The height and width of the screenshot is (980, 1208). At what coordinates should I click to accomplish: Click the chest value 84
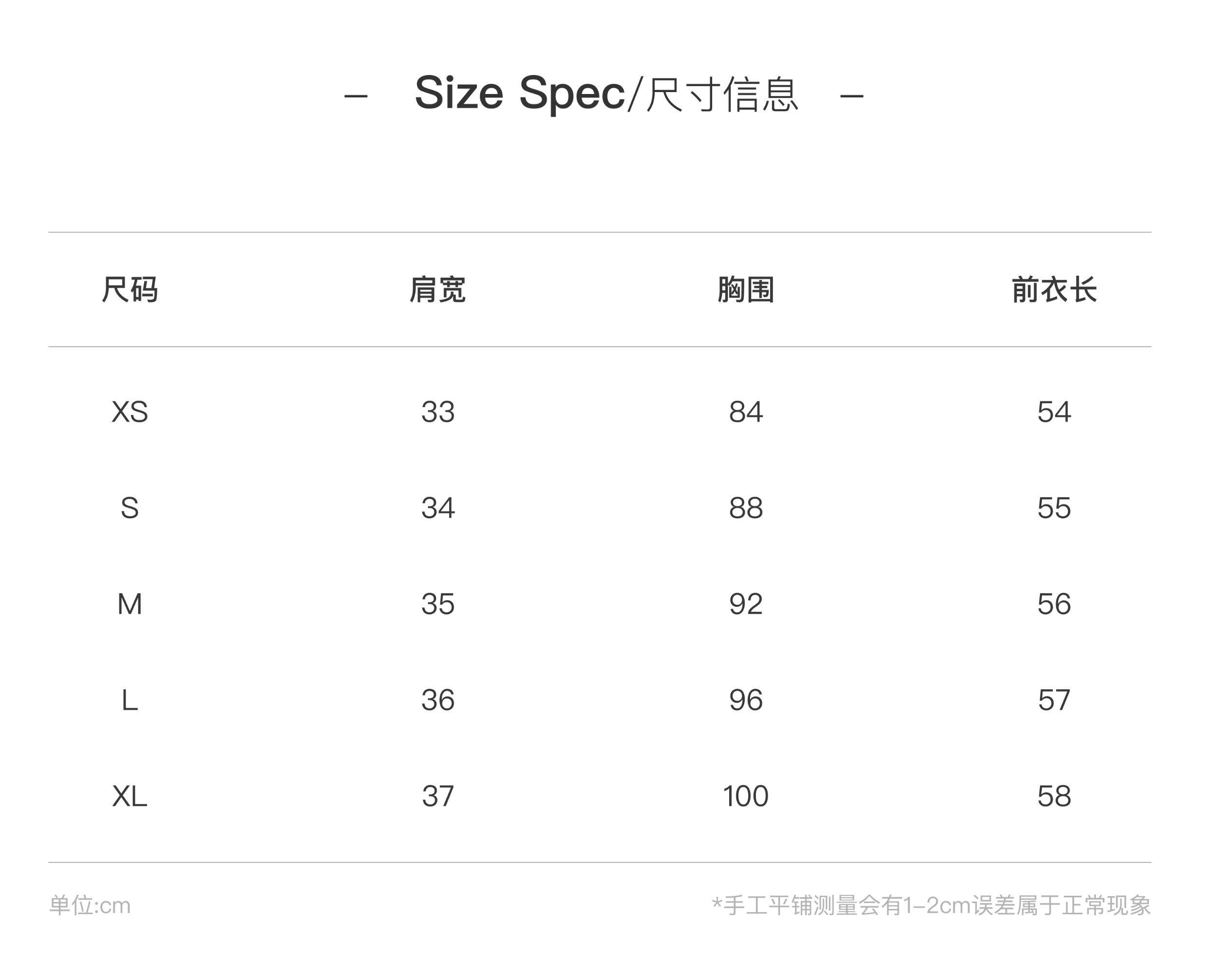pos(746,412)
